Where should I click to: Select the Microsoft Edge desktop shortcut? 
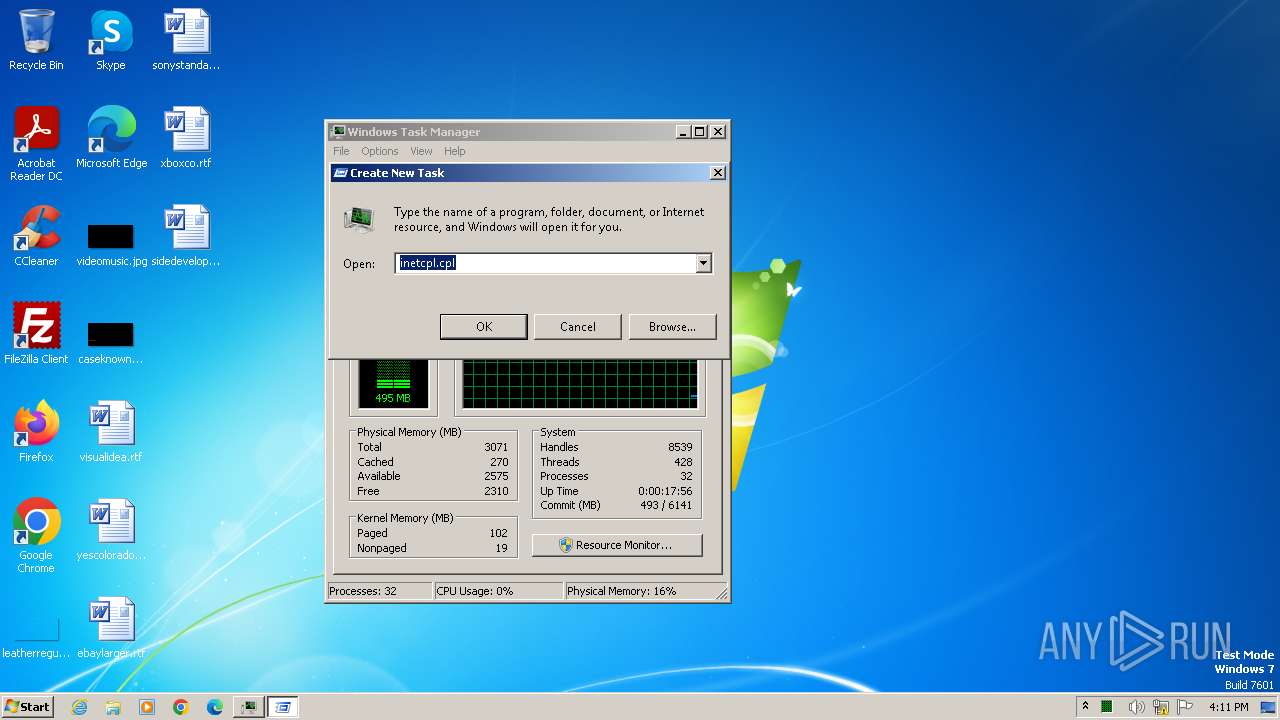click(x=111, y=138)
